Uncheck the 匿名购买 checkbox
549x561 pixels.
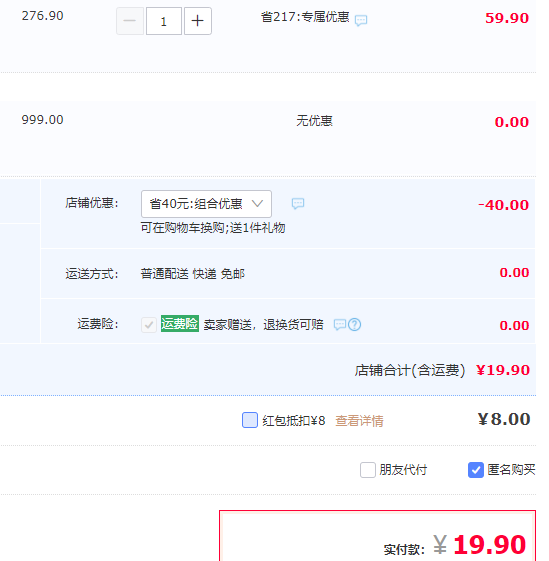click(x=476, y=470)
